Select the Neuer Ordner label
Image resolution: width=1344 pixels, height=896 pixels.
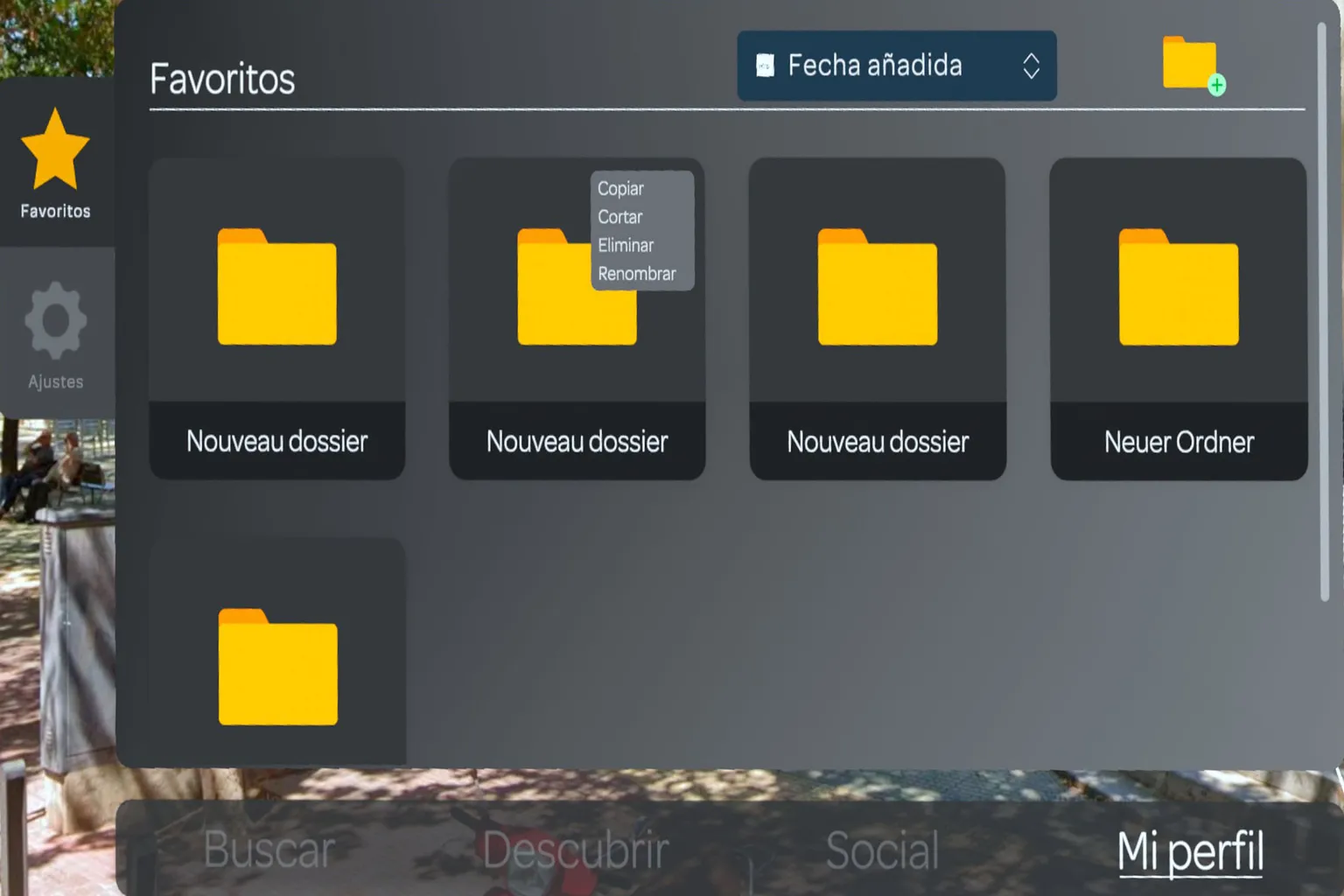coord(1179,442)
